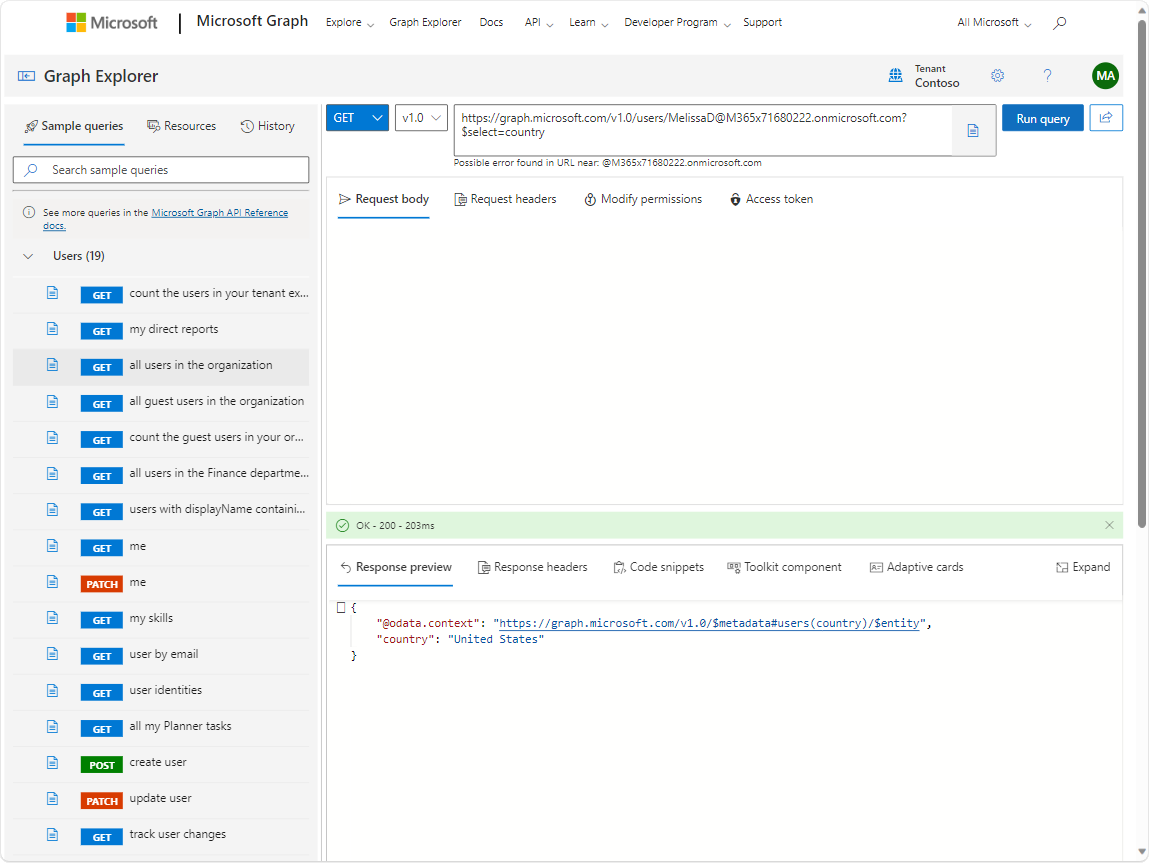The image size is (1149, 863).
Task: Expand the API menu in the top navigation
Action: (x=539, y=23)
